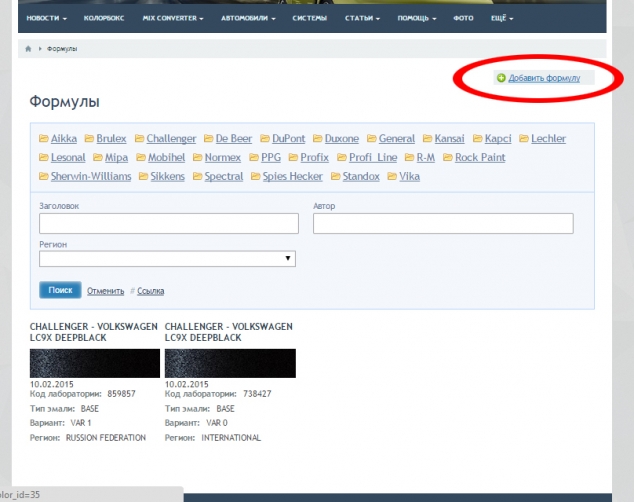Click the Заголовок input field
The image size is (634, 502).
click(169, 224)
